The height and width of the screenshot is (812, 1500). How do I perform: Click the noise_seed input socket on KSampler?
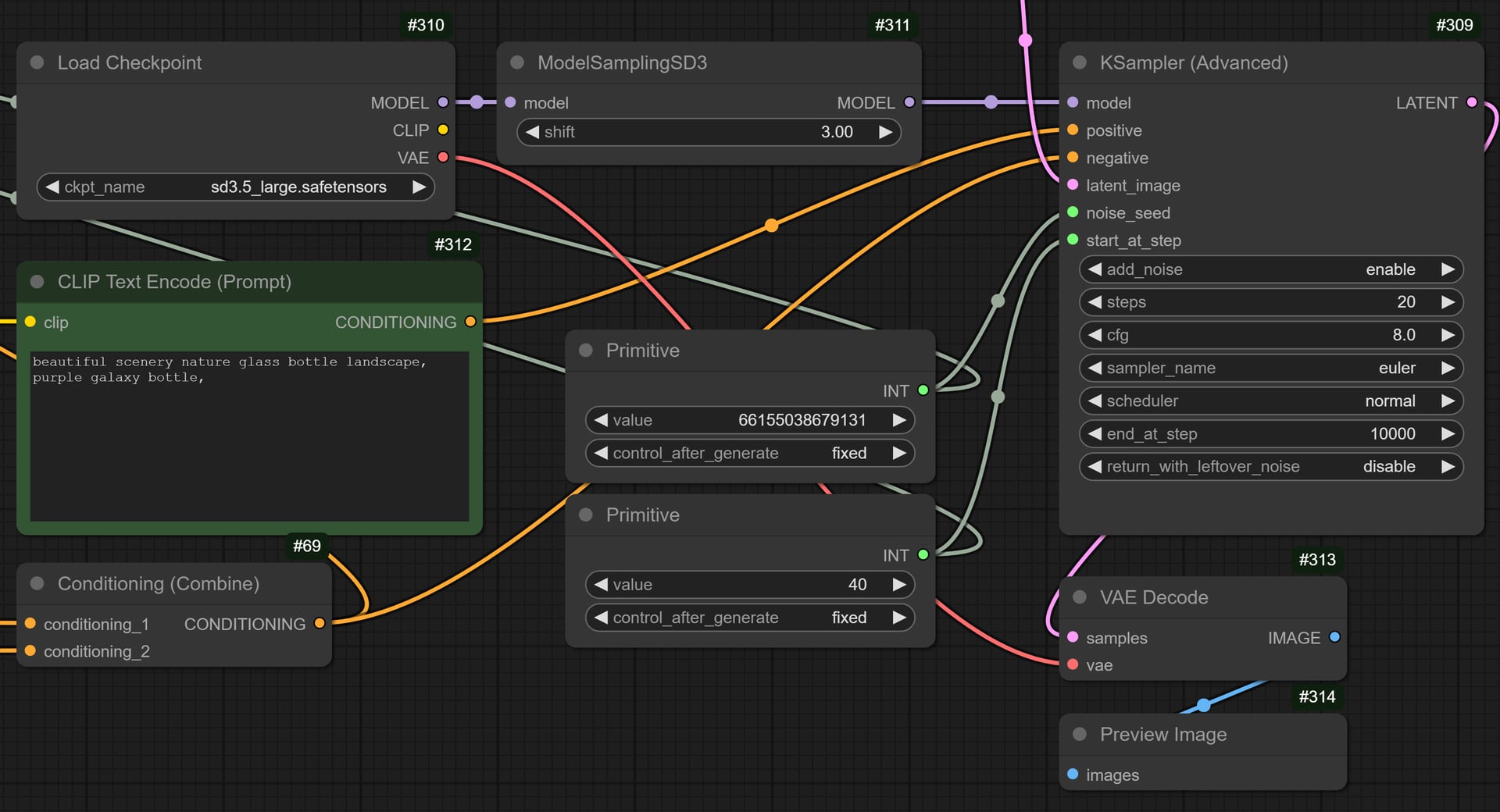click(x=1073, y=212)
